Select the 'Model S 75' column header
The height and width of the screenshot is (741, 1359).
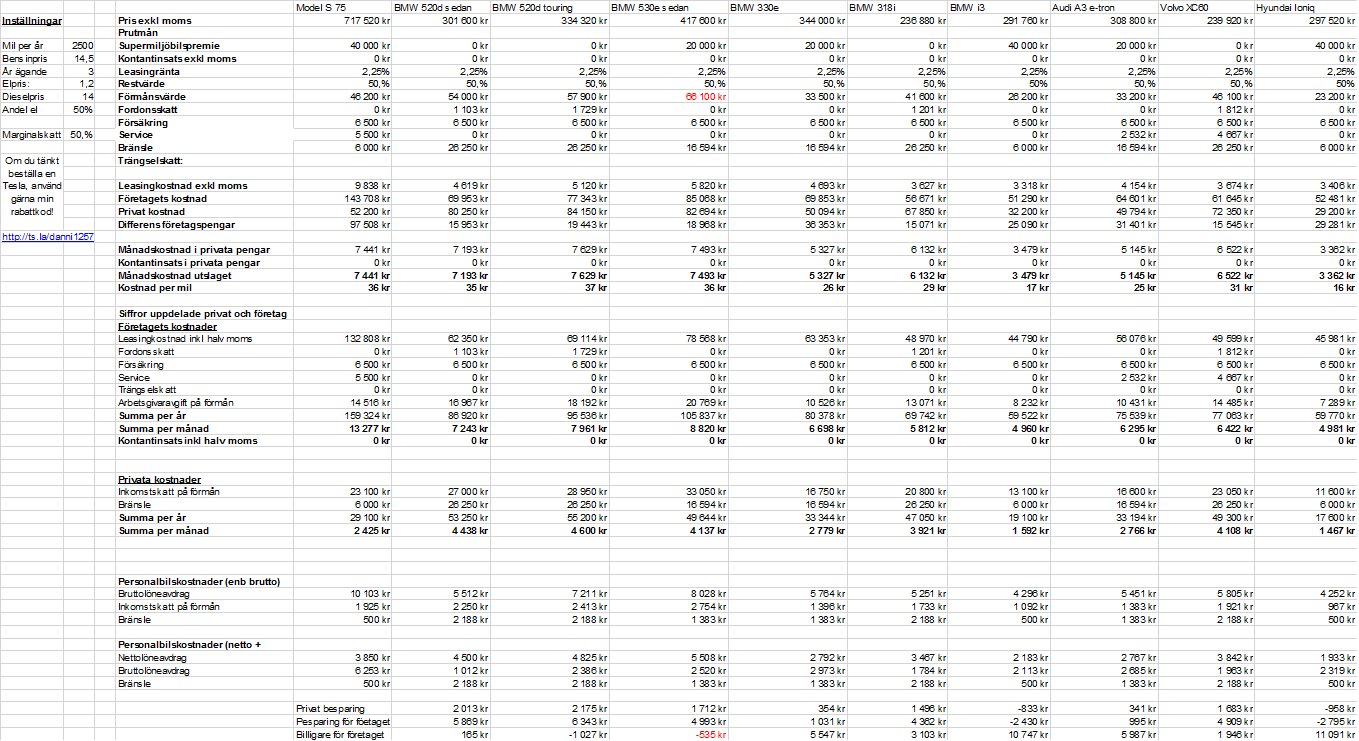click(x=321, y=7)
